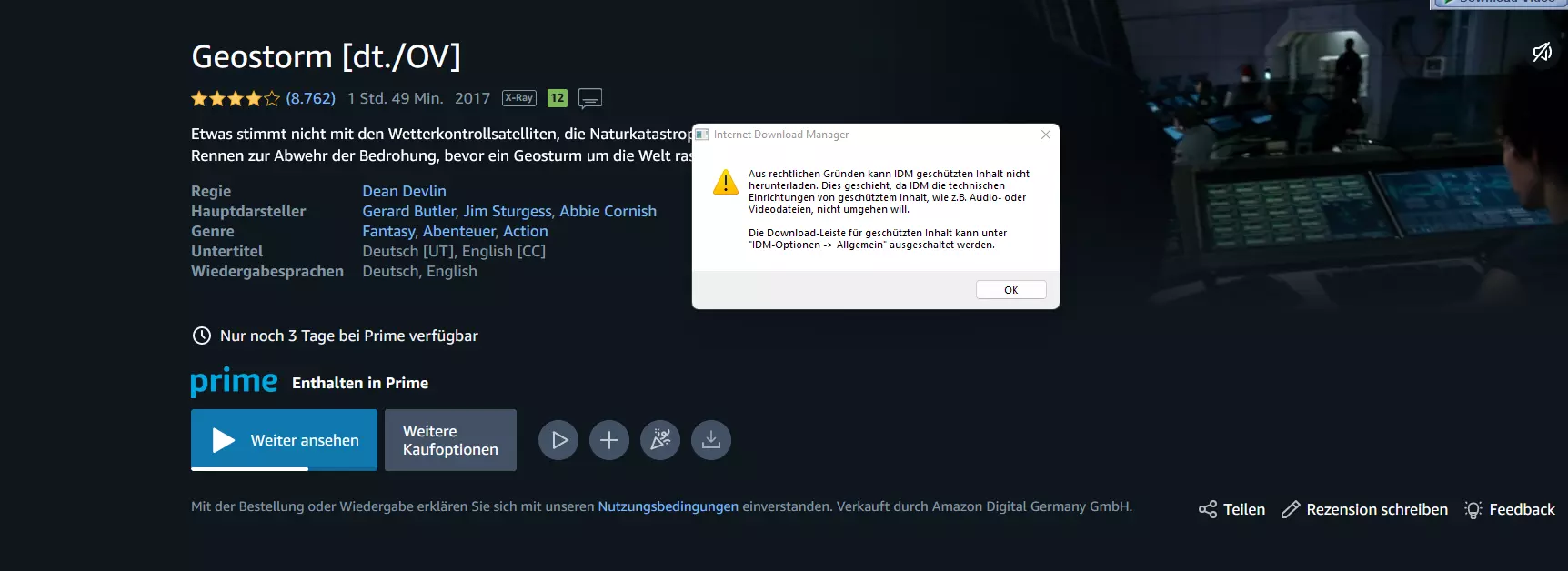The image size is (1568, 571).
Task: Click the 'Deutsch [UT], English [CC]' subtitle text
Action: pos(454,251)
